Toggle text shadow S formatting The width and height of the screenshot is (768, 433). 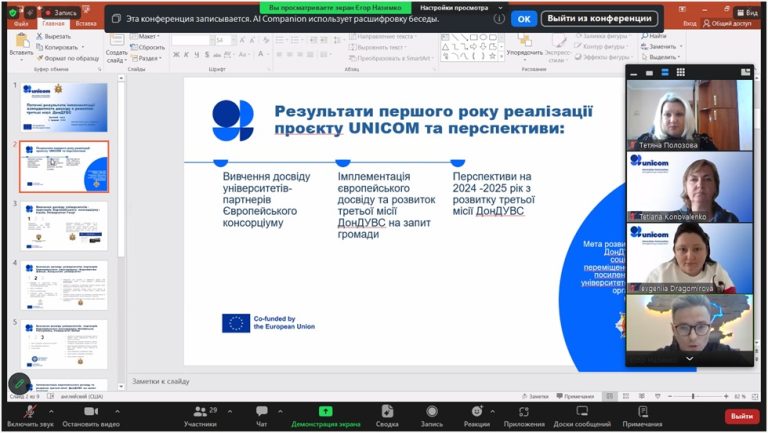[207, 55]
